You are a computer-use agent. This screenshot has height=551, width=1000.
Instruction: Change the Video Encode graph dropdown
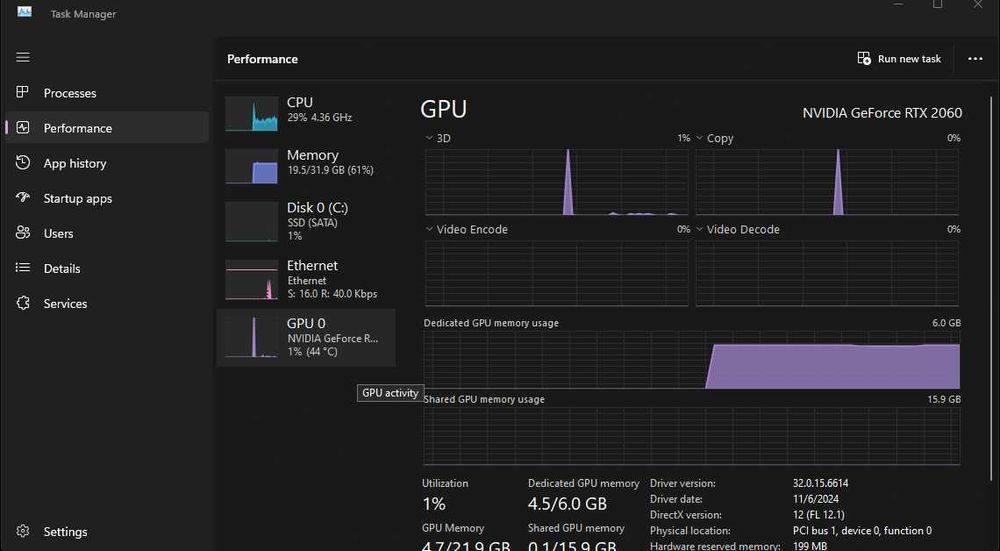pyautogui.click(x=430, y=229)
